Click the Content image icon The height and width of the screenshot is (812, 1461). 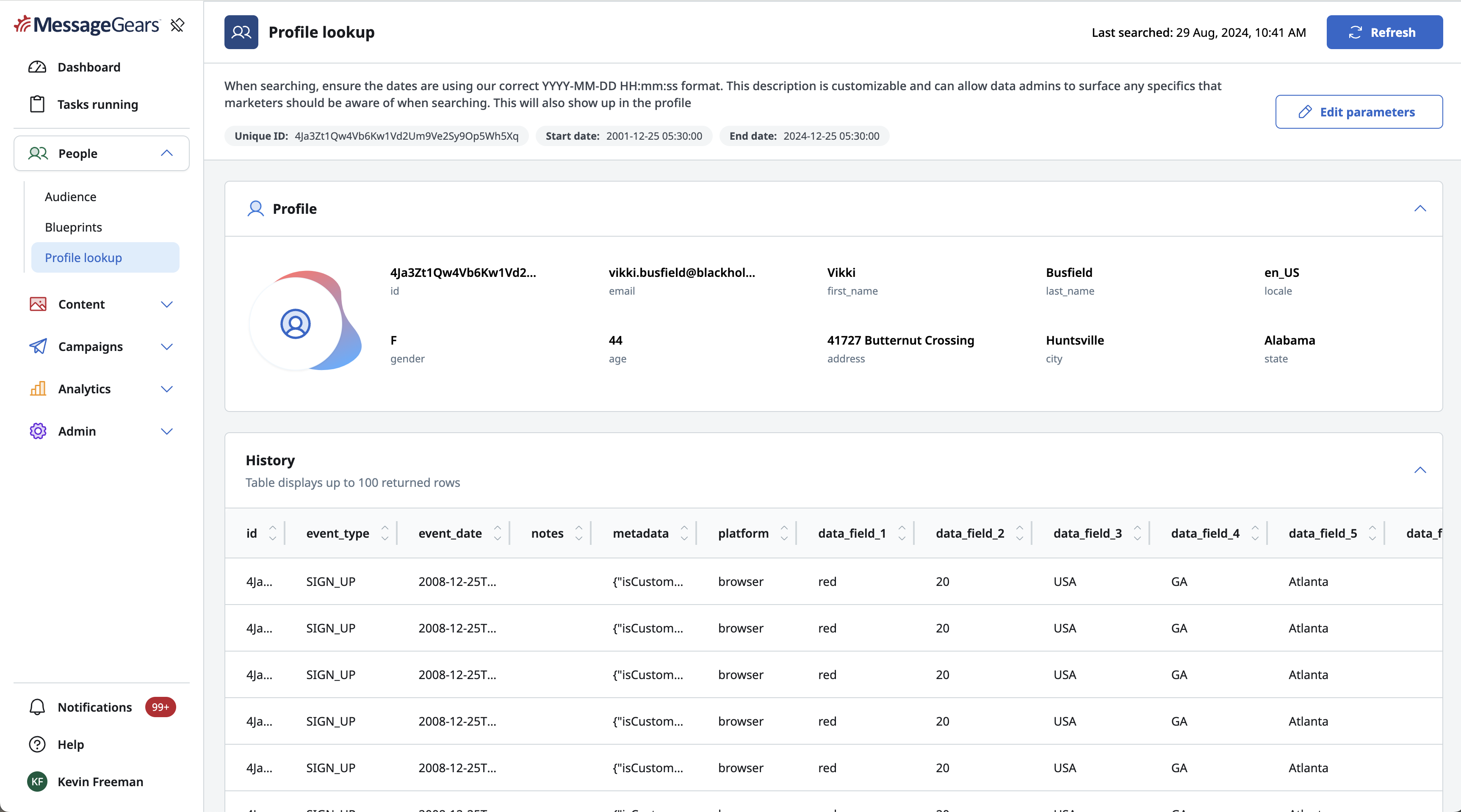38,304
